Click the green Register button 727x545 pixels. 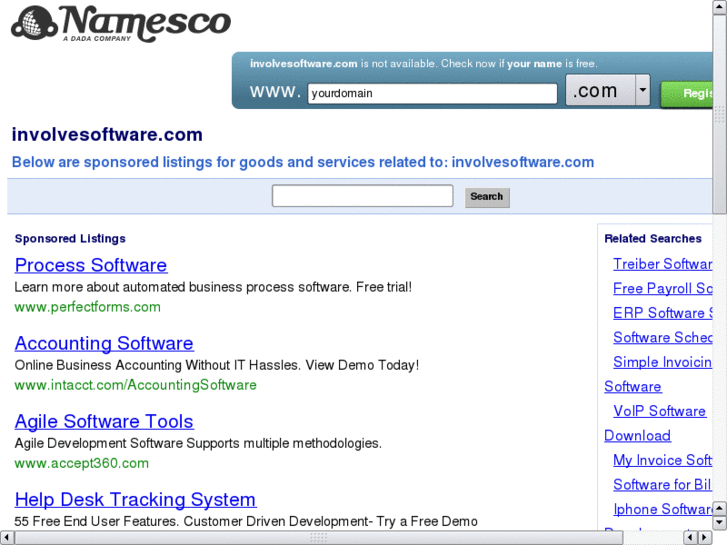687,94
